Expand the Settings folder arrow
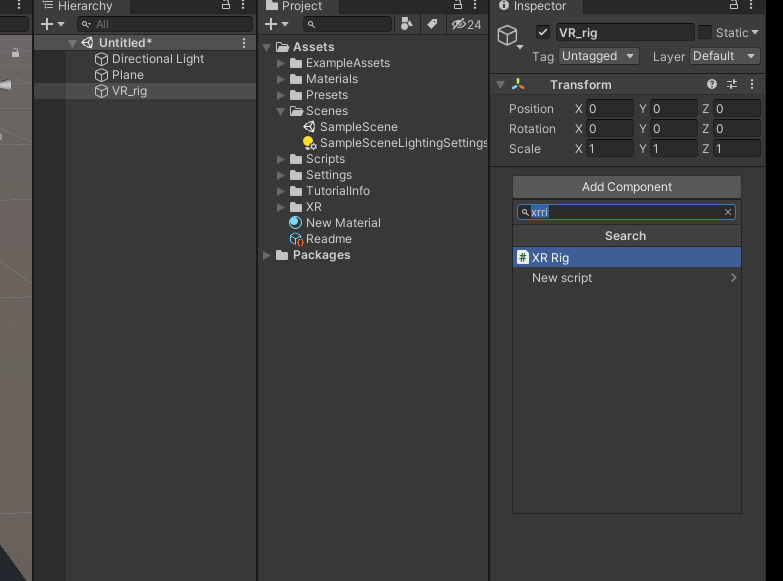This screenshot has width=783, height=581. click(281, 175)
